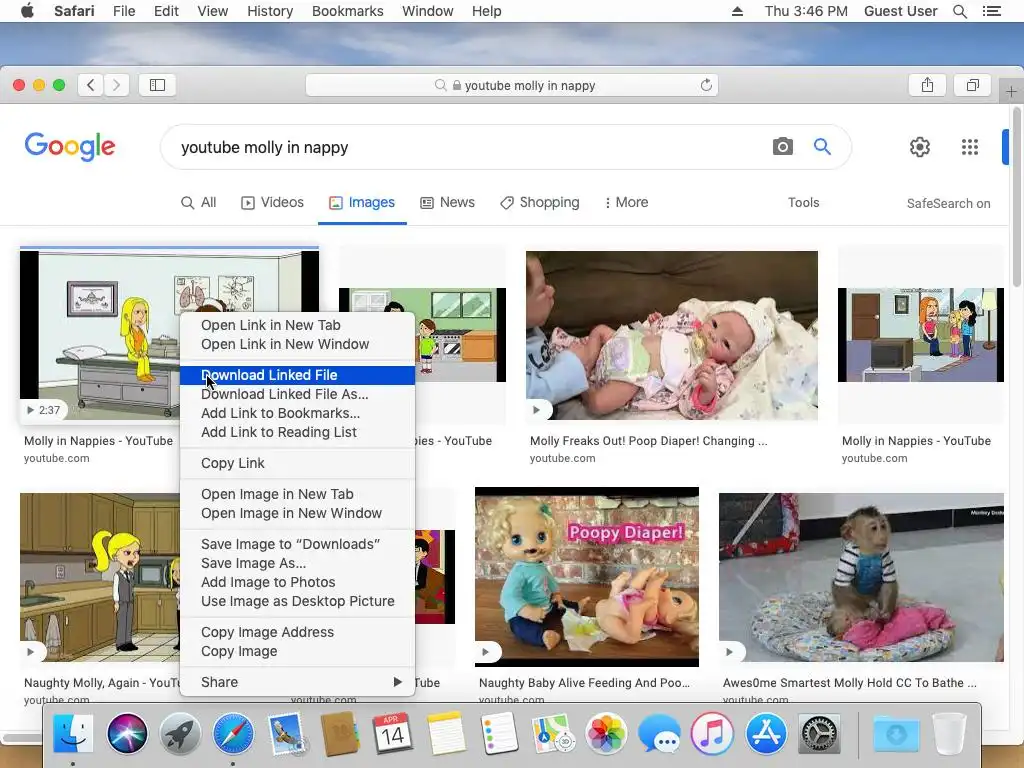Open Naughty Baby Alive Feeding link
The height and width of the screenshot is (768, 1024).
584,682
